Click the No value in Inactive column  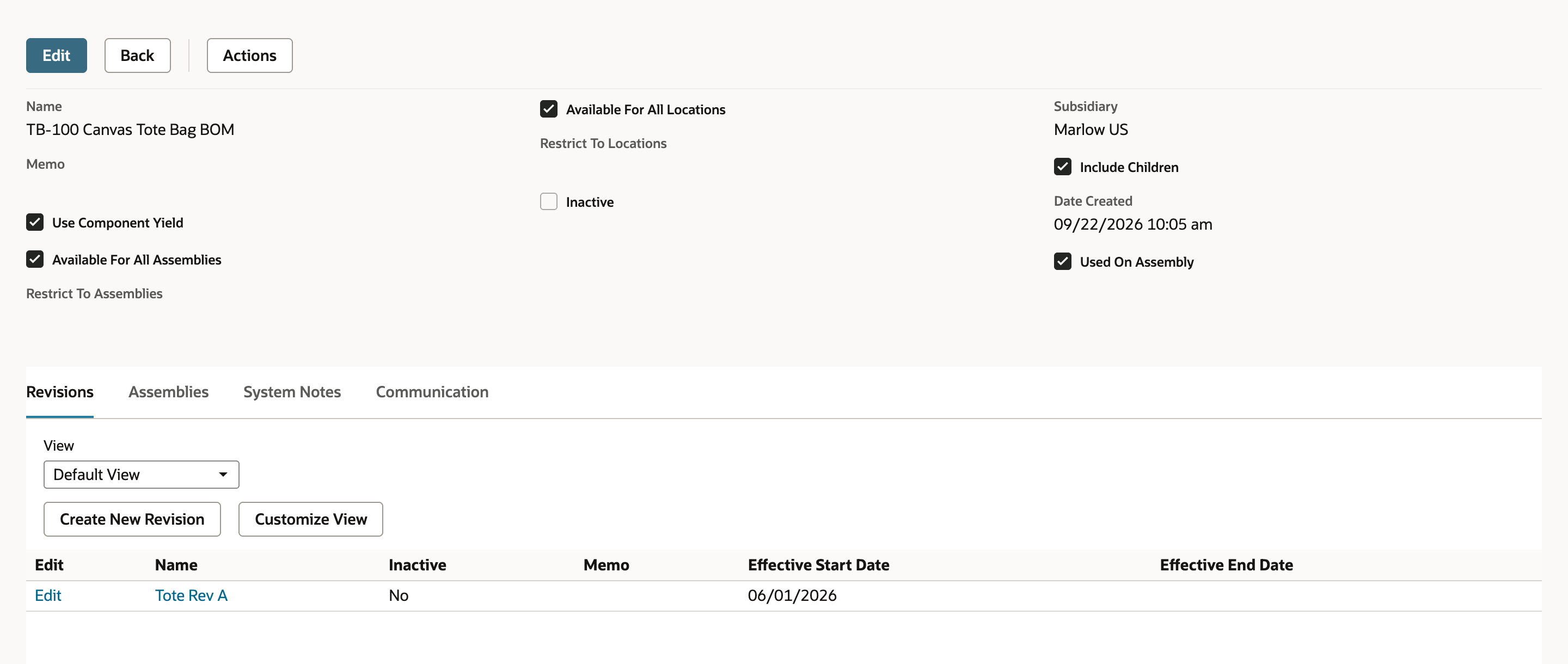pyautogui.click(x=398, y=595)
